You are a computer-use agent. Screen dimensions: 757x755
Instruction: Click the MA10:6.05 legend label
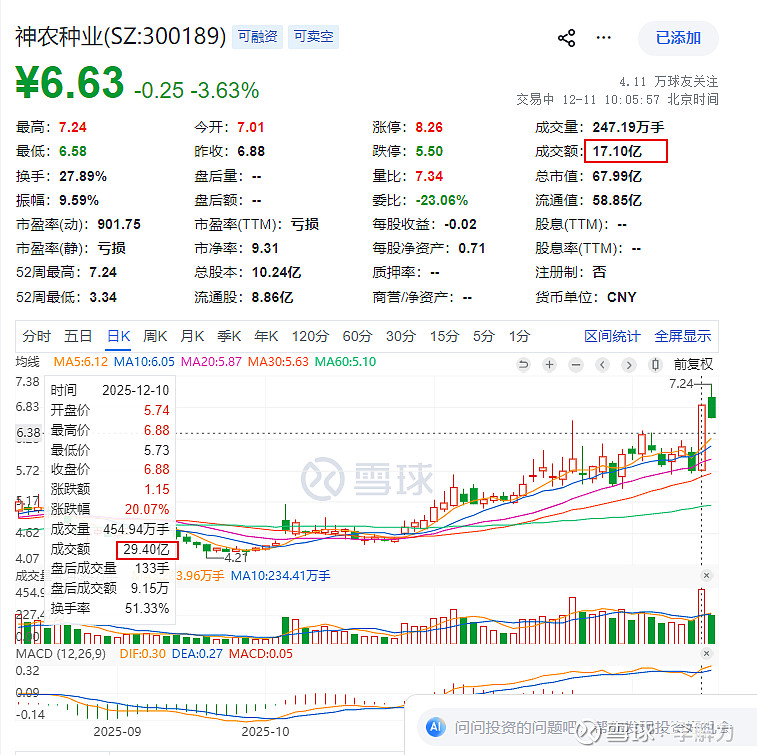pos(144,362)
